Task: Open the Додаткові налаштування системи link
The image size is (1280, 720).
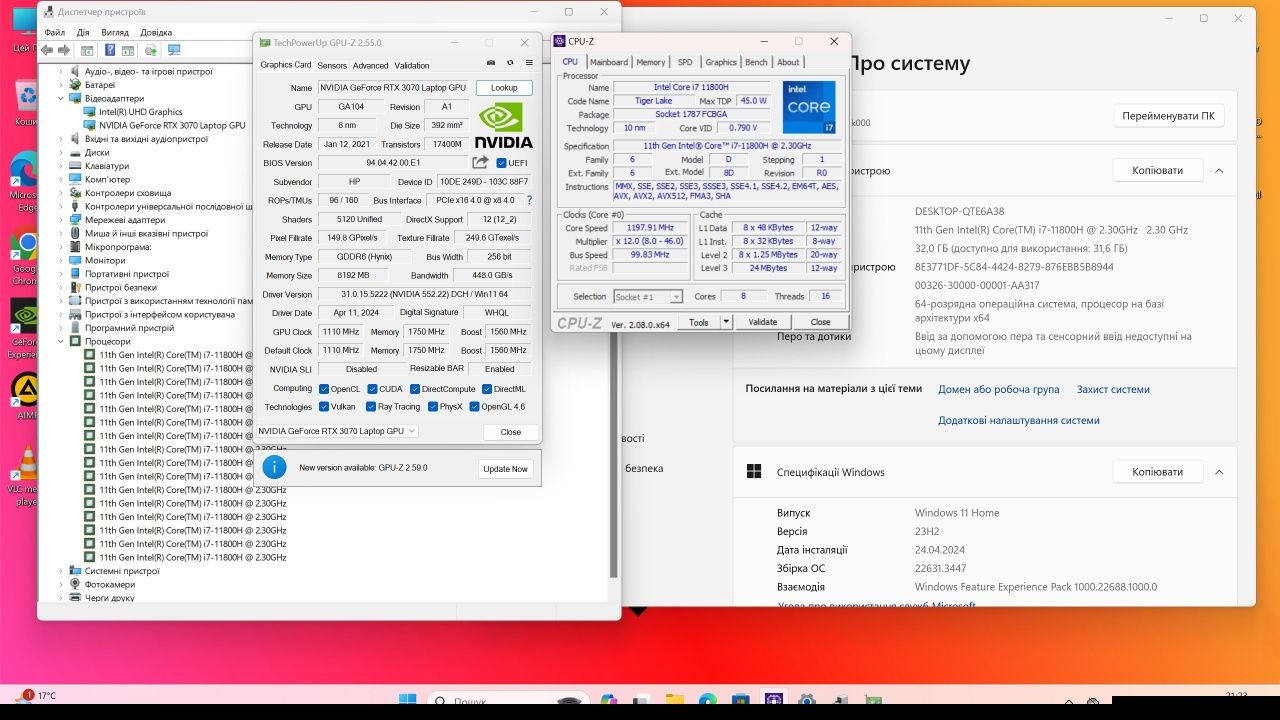Action: (x=1018, y=420)
